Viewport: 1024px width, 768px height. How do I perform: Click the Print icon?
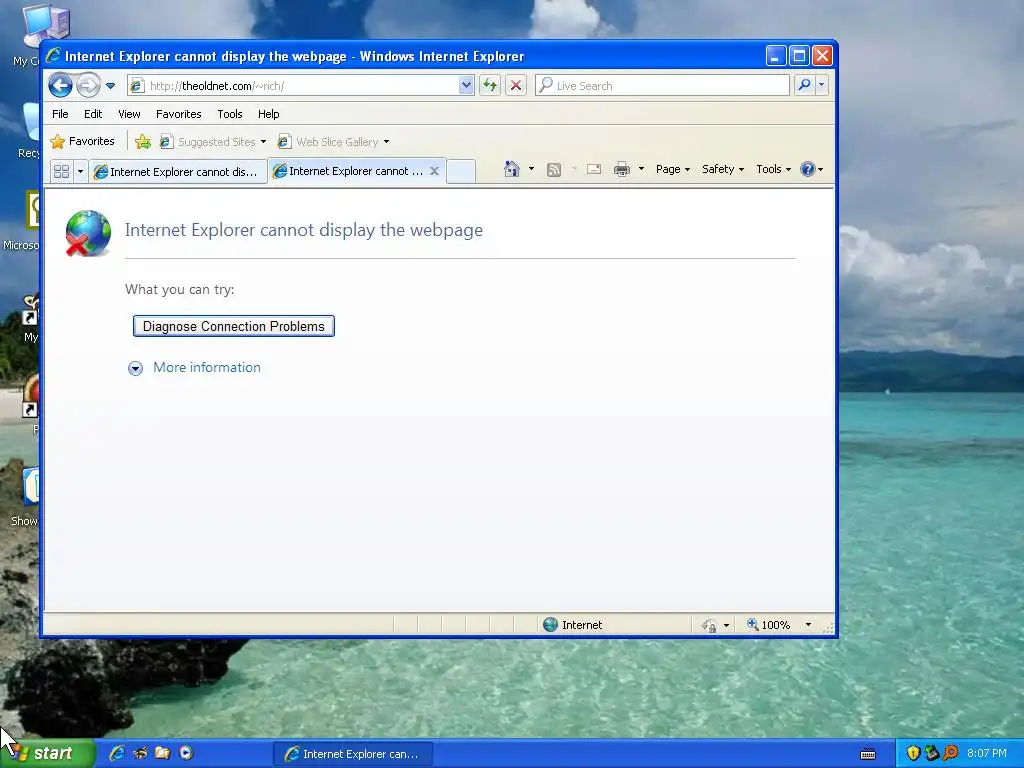pyautogui.click(x=622, y=169)
